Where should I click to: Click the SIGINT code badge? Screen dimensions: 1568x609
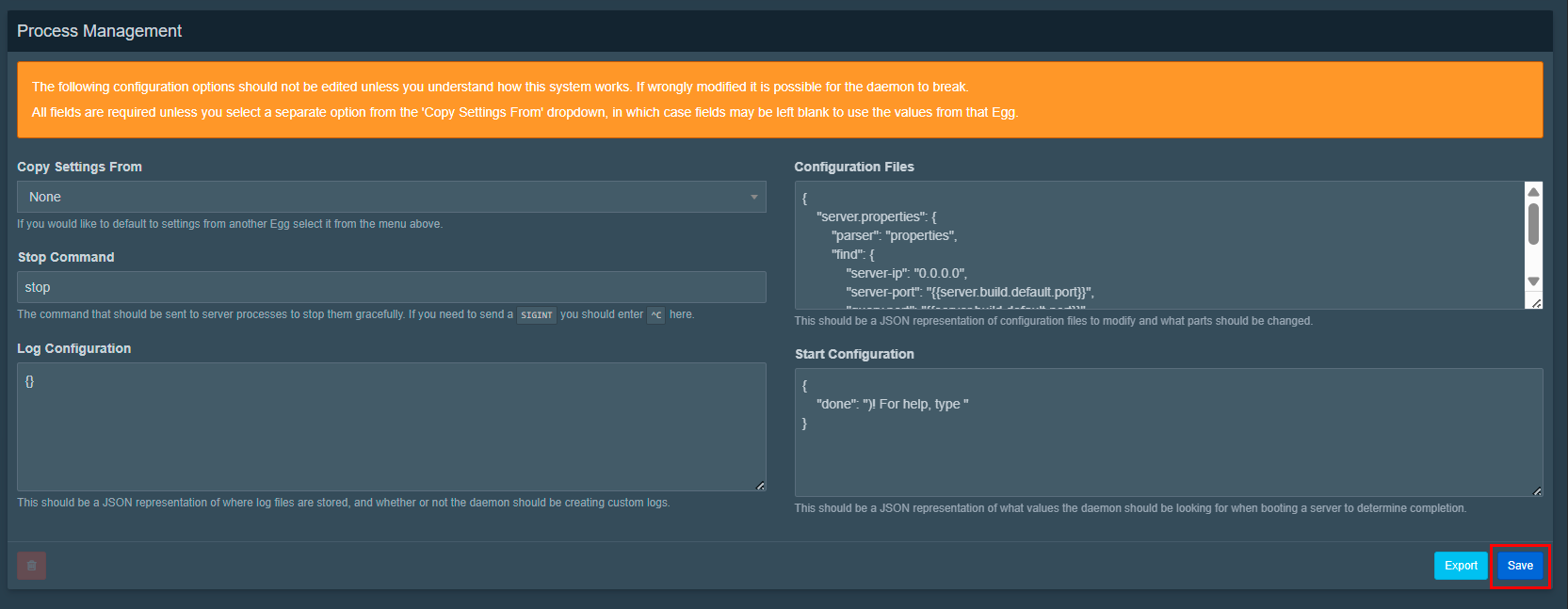click(536, 315)
